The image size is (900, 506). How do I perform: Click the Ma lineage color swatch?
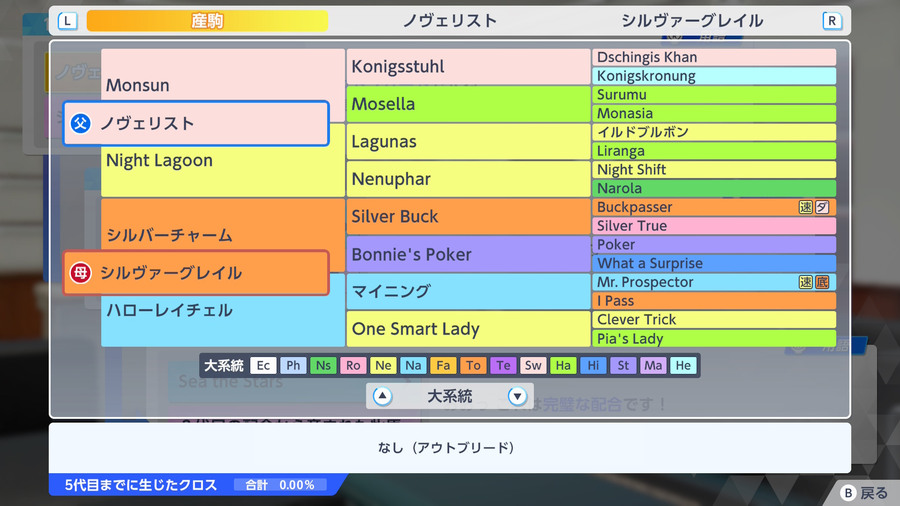[x=653, y=365]
